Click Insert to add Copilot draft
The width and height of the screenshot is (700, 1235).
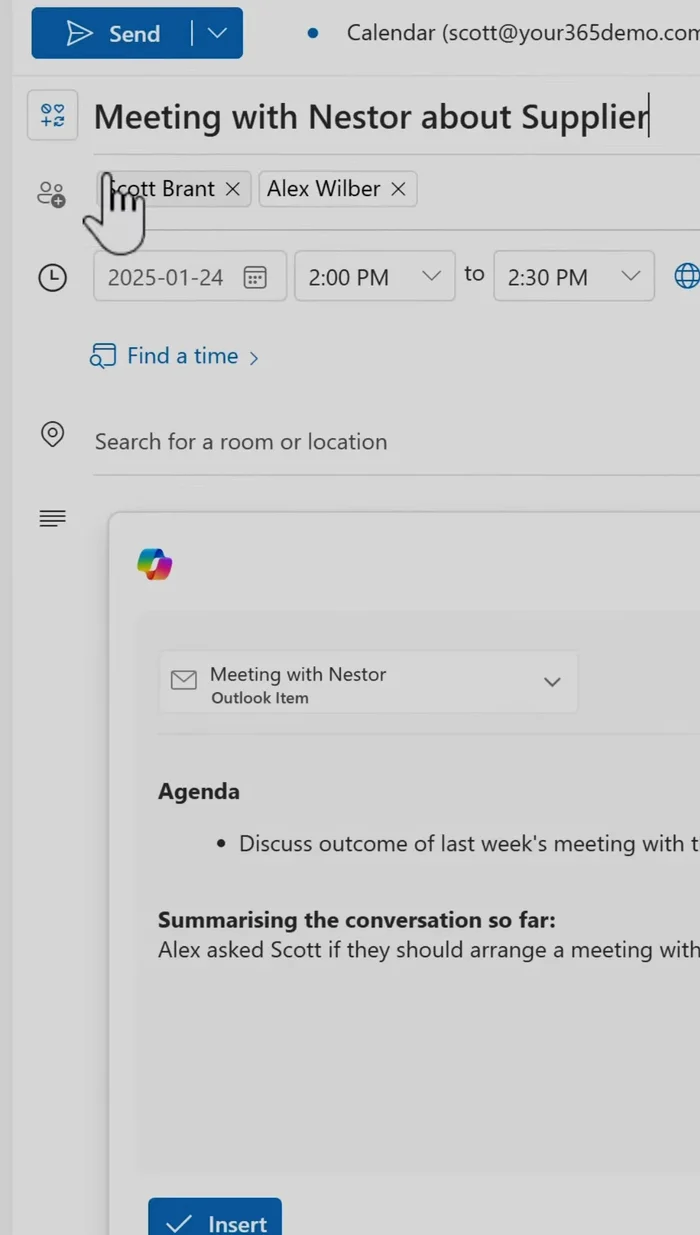point(215,1220)
